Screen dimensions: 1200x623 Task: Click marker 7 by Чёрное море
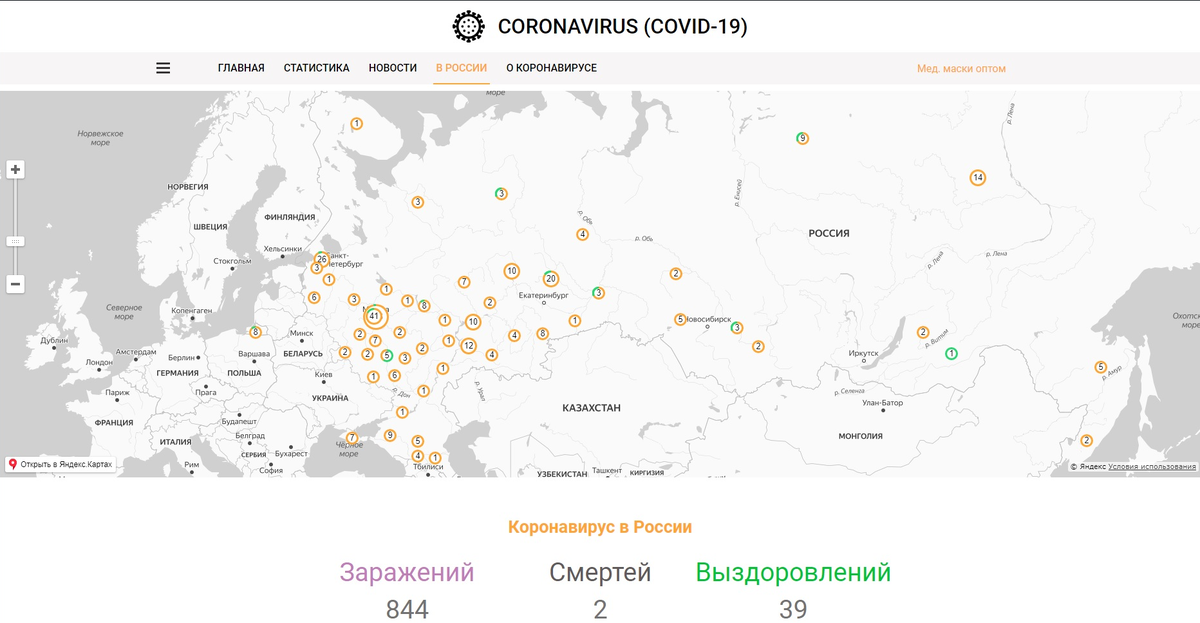[352, 437]
